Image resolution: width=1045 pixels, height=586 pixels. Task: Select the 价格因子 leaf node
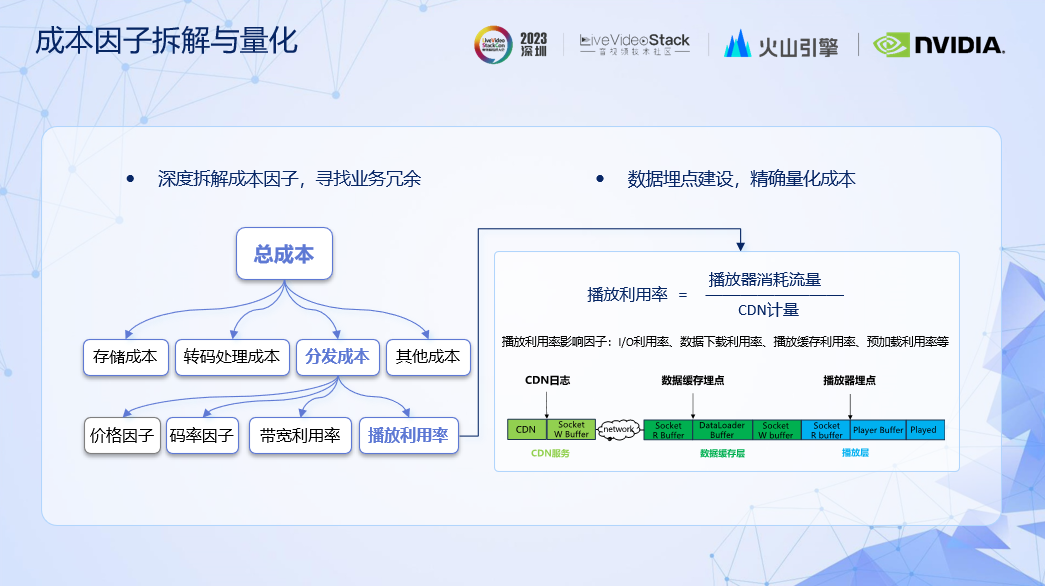[122, 436]
